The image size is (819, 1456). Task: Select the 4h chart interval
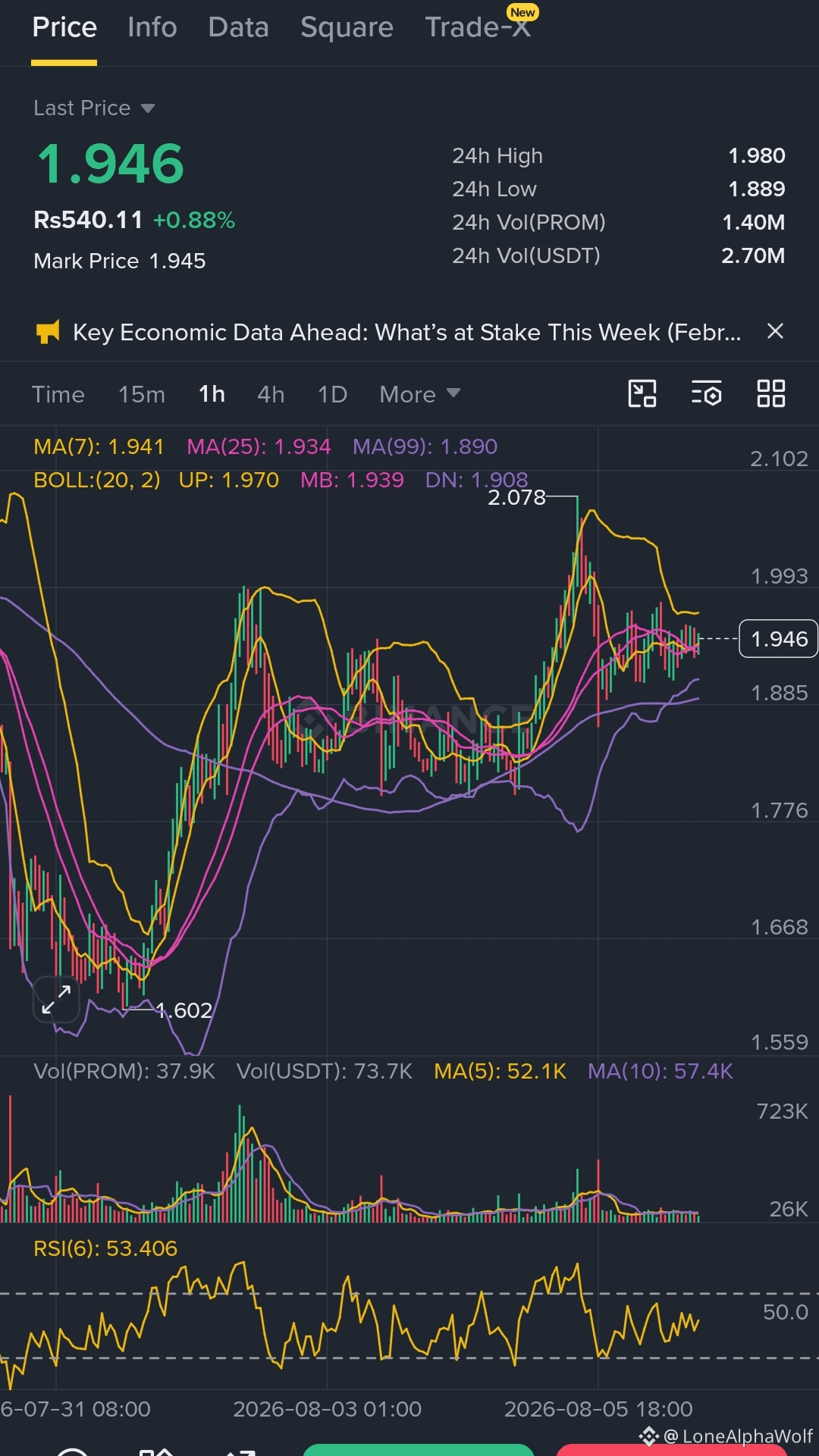271,394
